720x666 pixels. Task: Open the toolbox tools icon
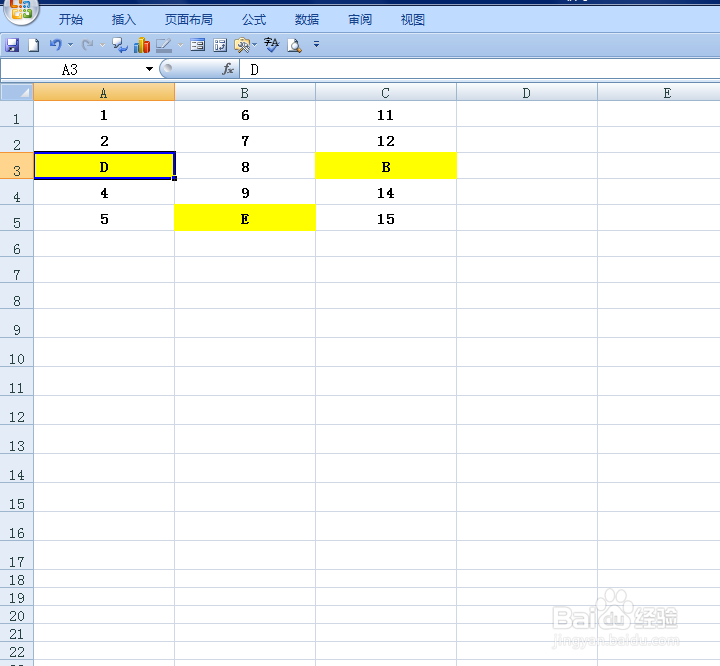242,45
